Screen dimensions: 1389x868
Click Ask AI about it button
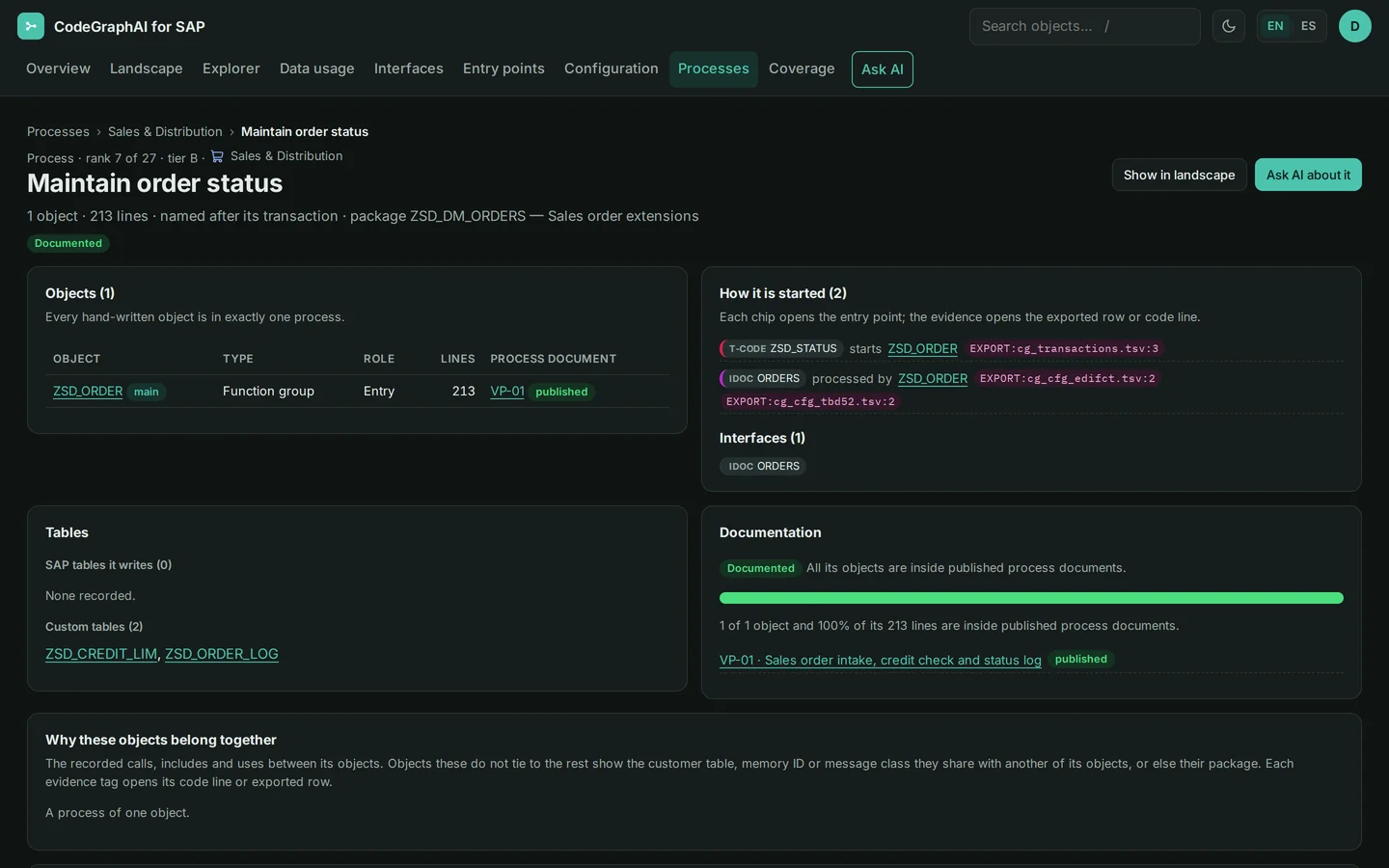tap(1308, 175)
